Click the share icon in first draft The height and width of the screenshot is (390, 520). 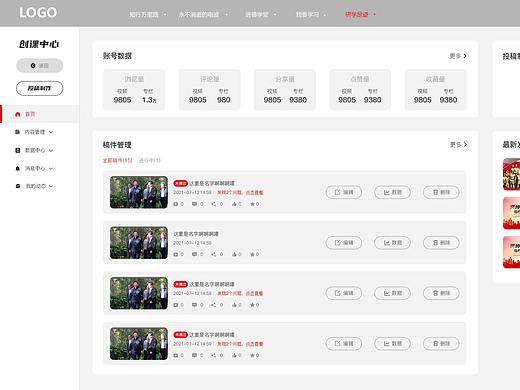[213, 204]
